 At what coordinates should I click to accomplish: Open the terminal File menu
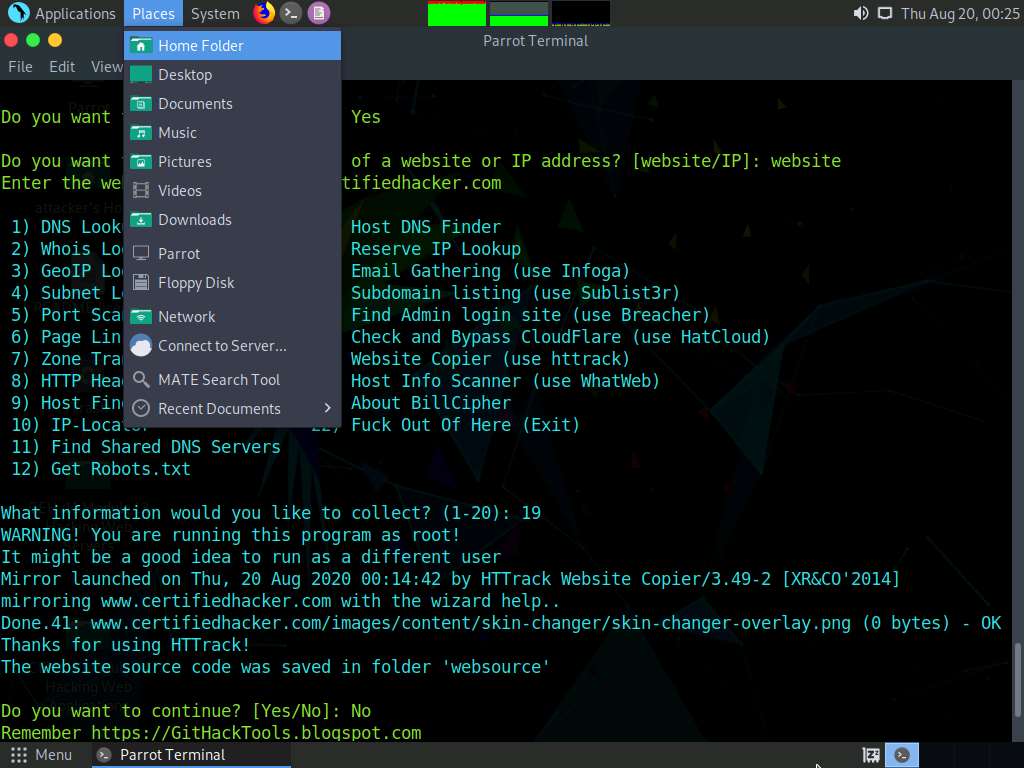[20, 67]
